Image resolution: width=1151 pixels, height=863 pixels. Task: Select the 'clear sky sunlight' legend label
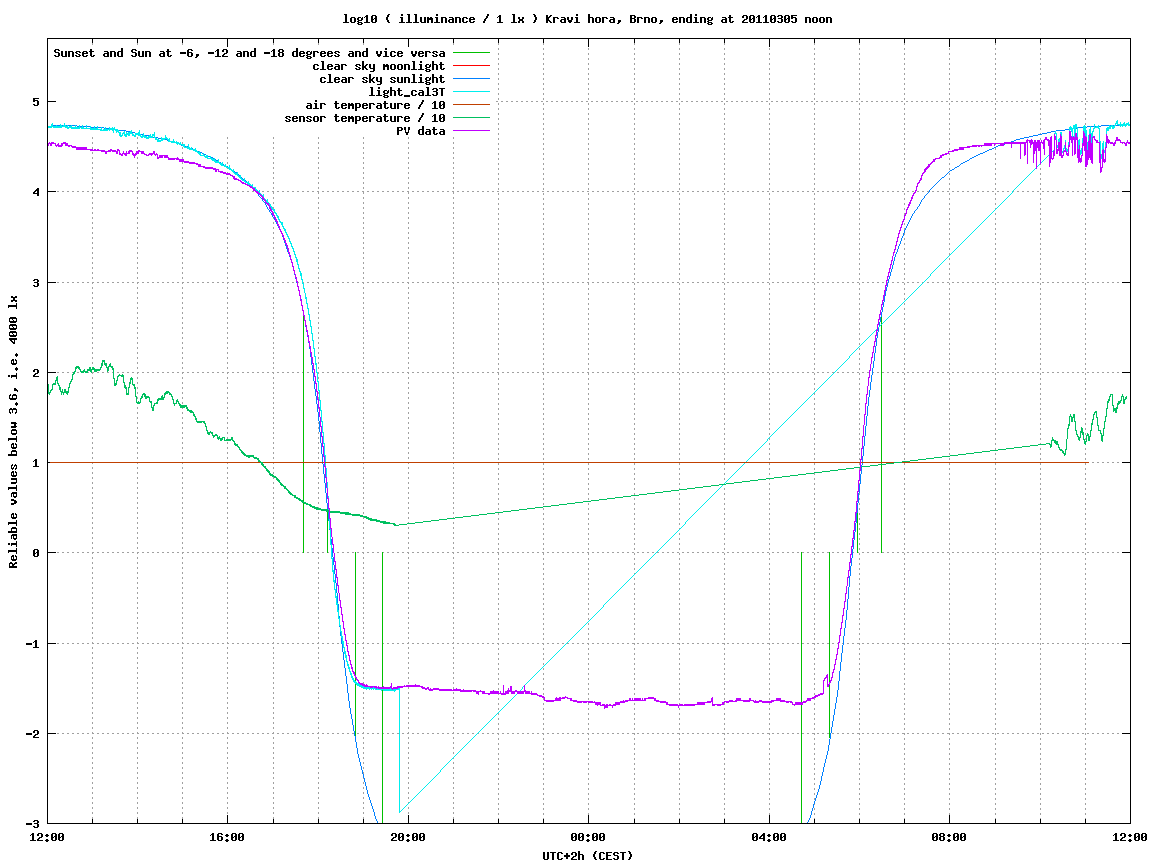pyautogui.click(x=382, y=79)
